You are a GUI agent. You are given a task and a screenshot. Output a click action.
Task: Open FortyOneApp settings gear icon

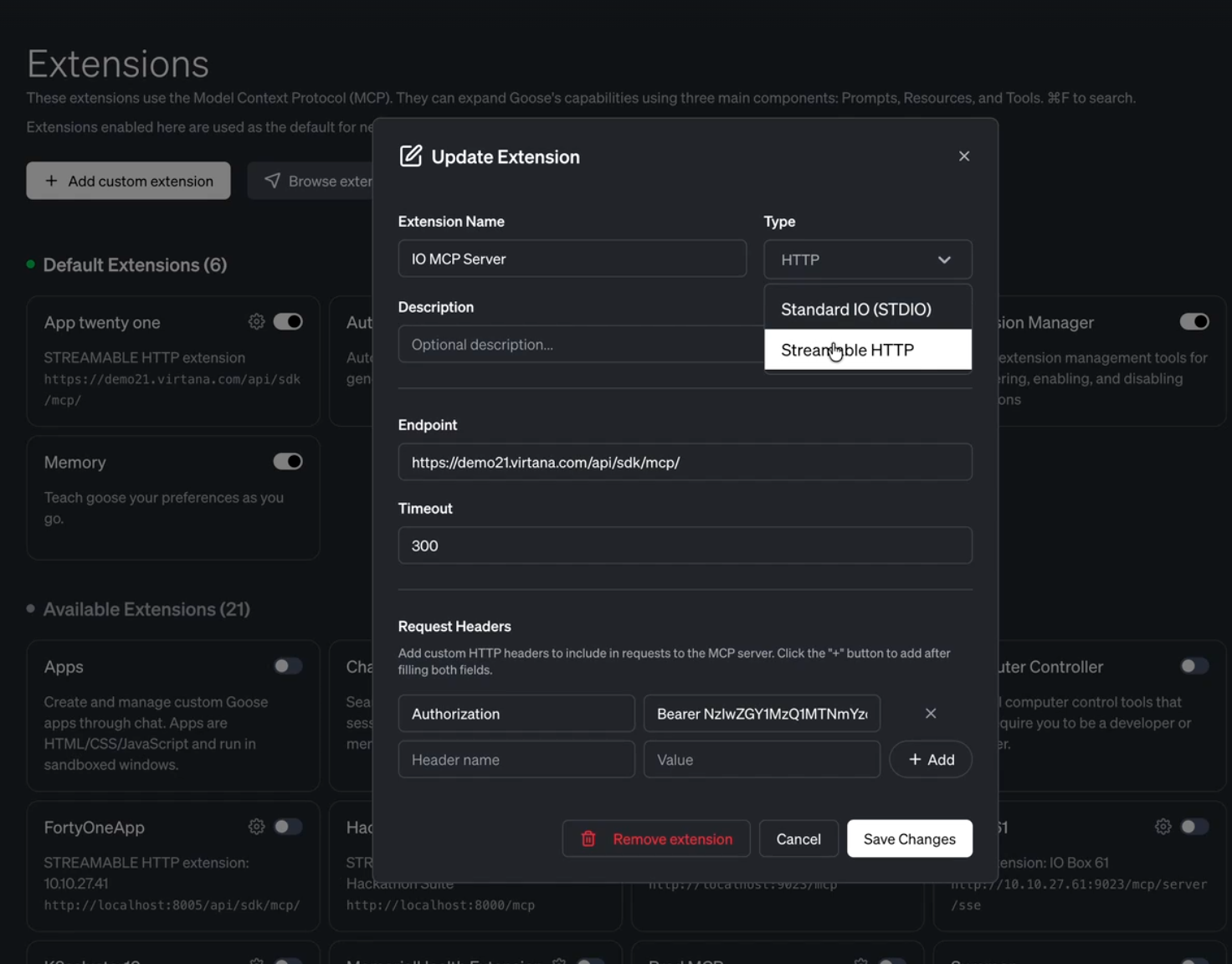257,827
